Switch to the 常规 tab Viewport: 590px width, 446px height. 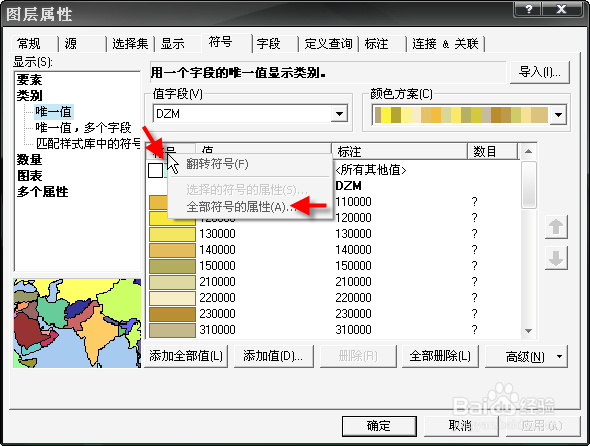(x=29, y=44)
